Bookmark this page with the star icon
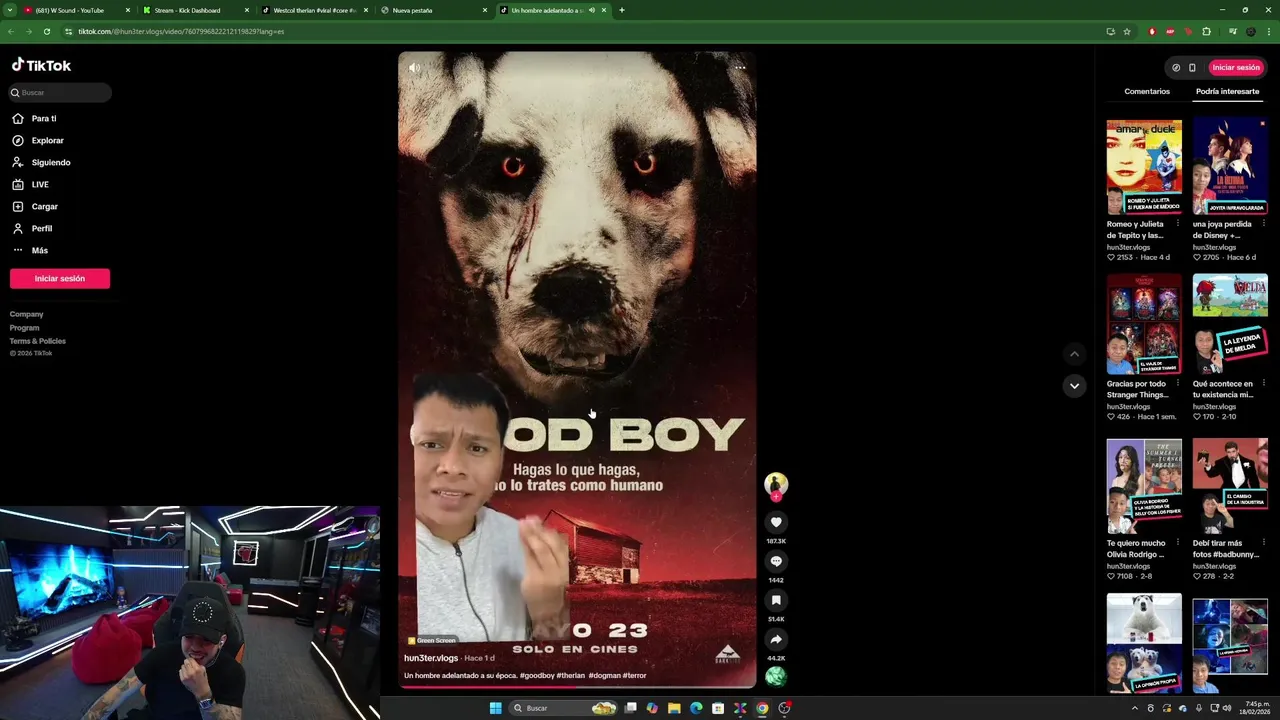The height and width of the screenshot is (720, 1280). pos(1127,31)
